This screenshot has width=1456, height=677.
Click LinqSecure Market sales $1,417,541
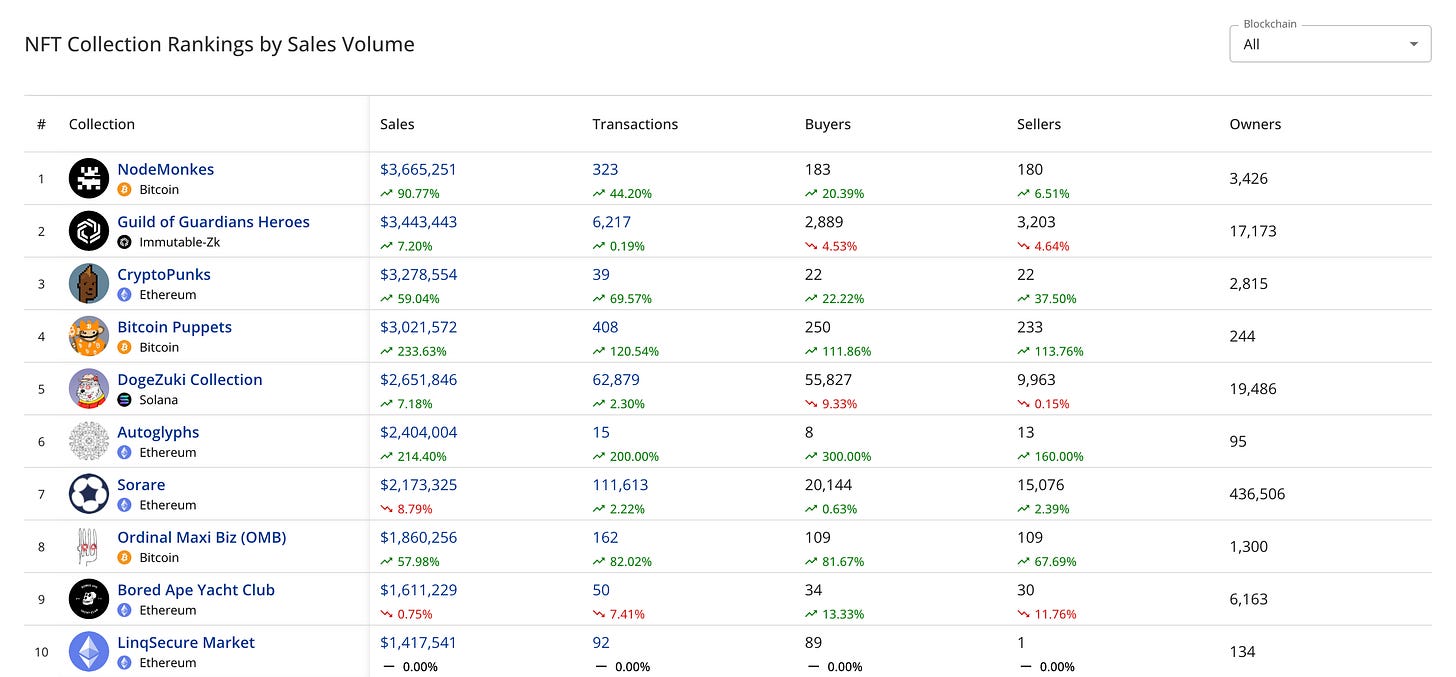point(418,642)
